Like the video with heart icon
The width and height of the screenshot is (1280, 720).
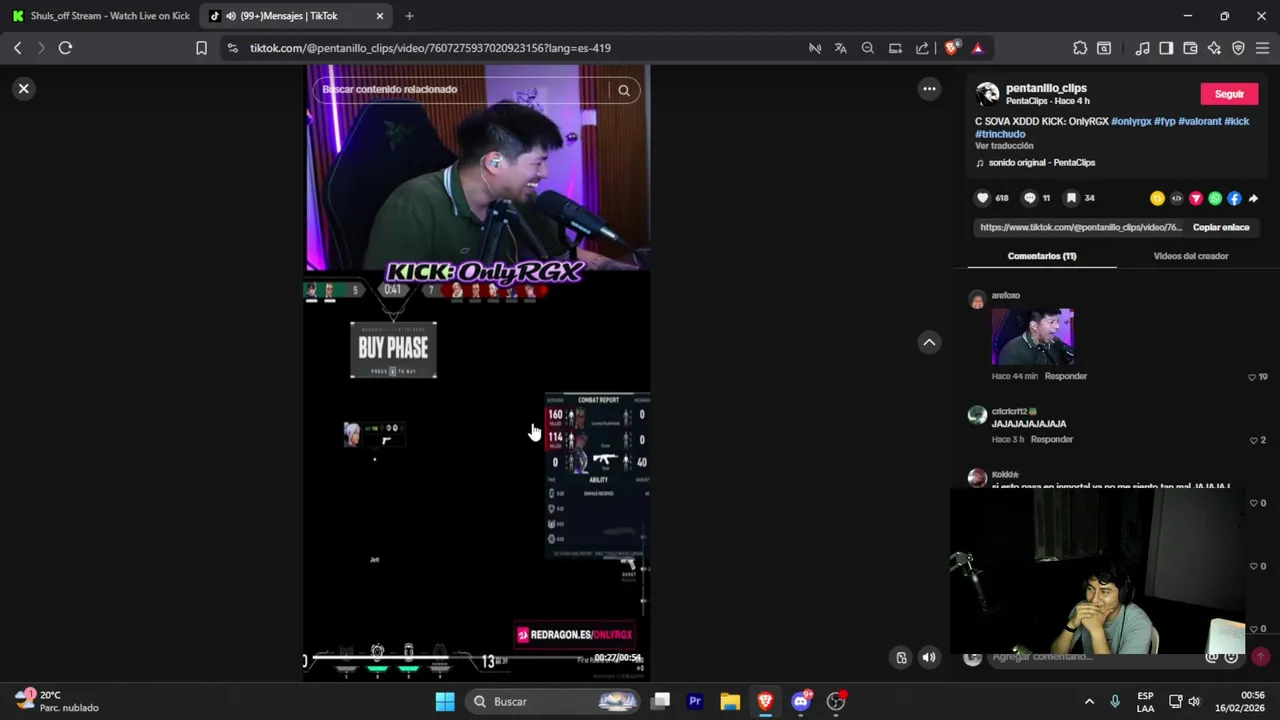[982, 198]
